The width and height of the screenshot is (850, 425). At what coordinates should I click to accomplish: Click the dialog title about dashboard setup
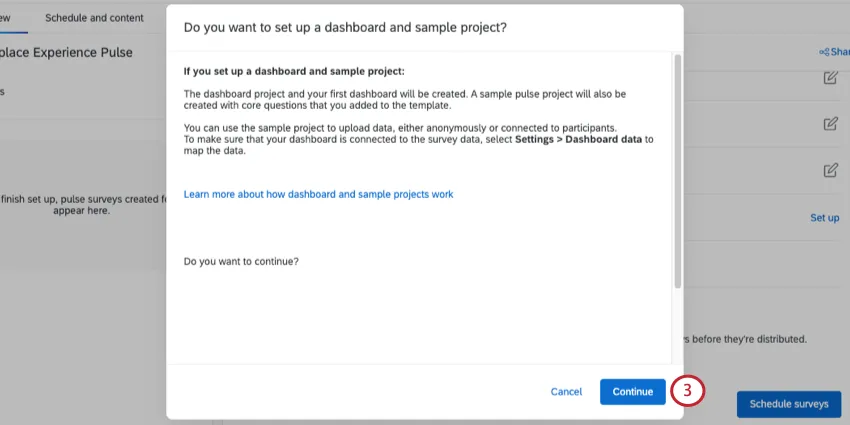[345, 28]
